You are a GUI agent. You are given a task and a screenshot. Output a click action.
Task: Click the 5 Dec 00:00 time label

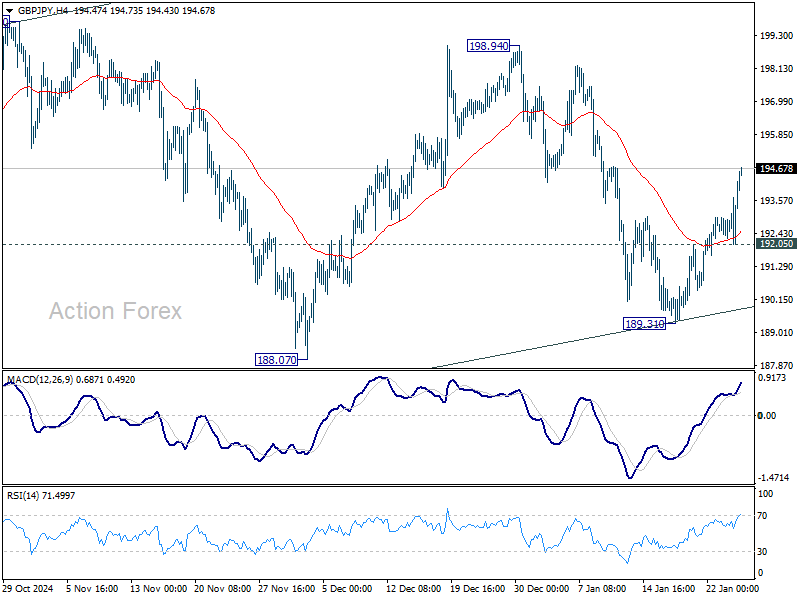tap(347, 589)
